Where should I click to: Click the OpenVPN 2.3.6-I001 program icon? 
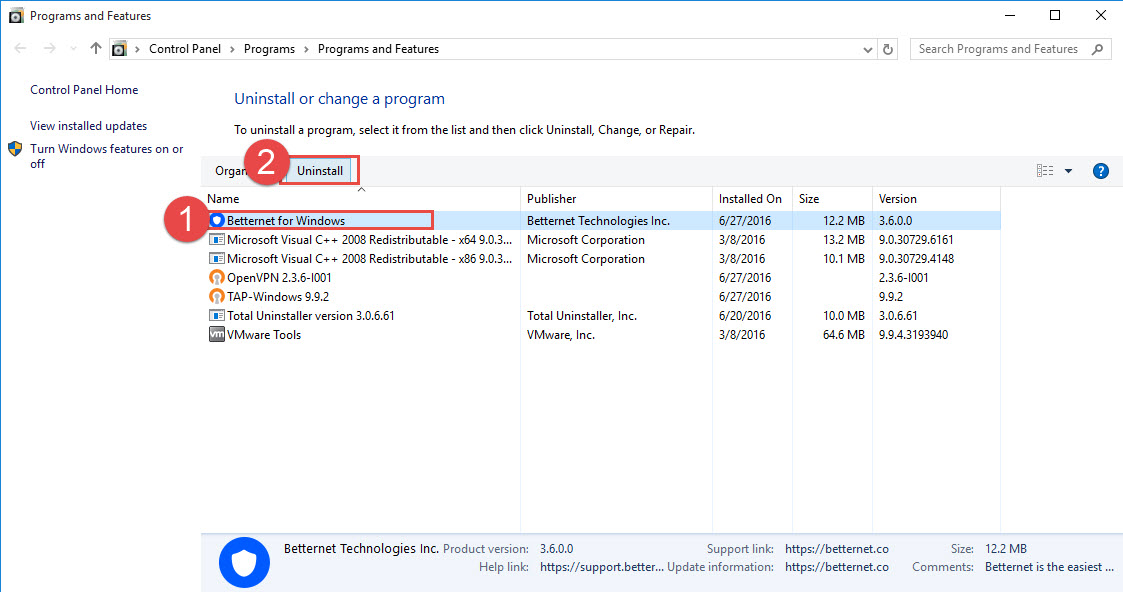pos(216,278)
